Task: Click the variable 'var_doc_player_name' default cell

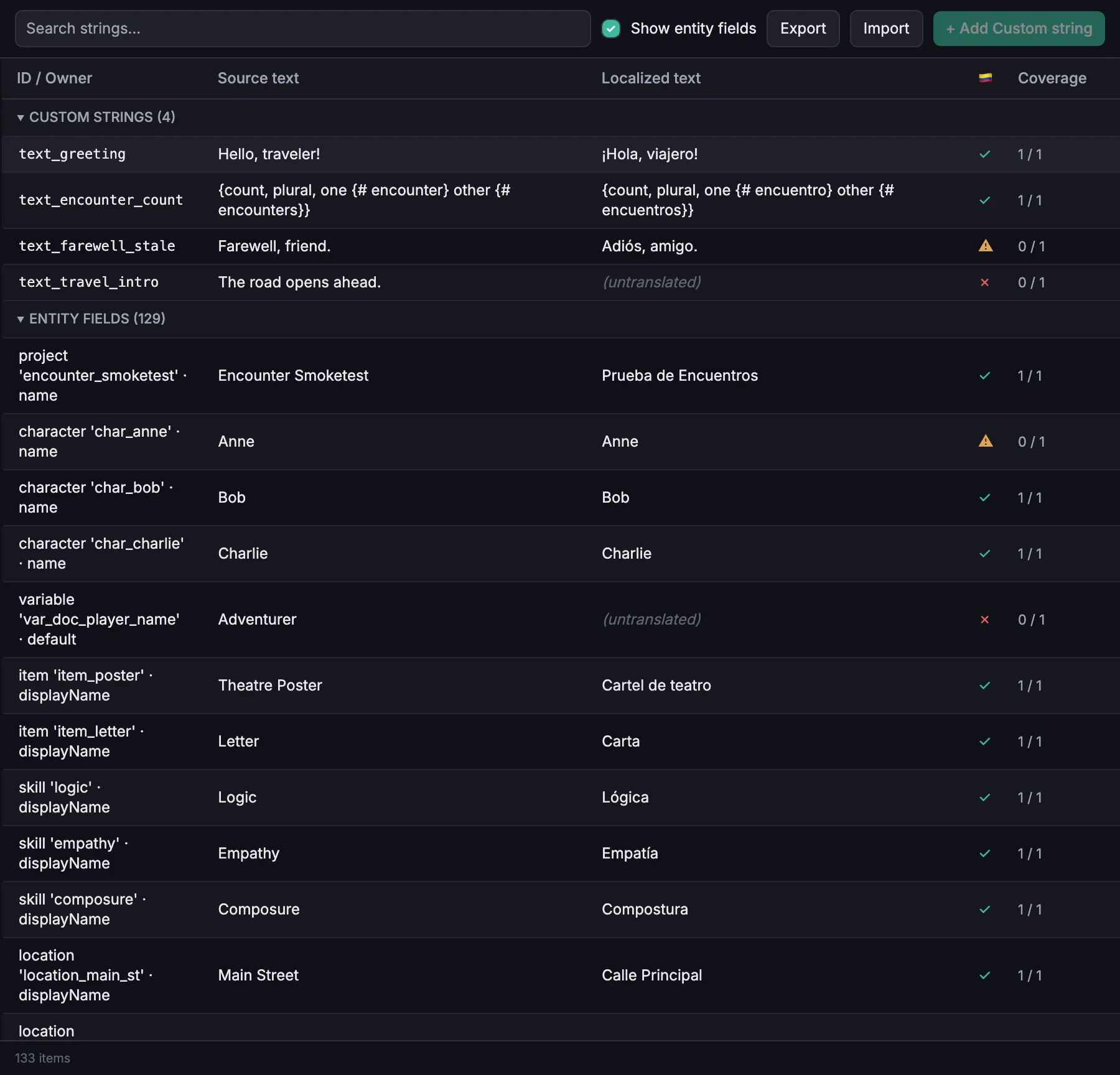Action: click(100, 620)
